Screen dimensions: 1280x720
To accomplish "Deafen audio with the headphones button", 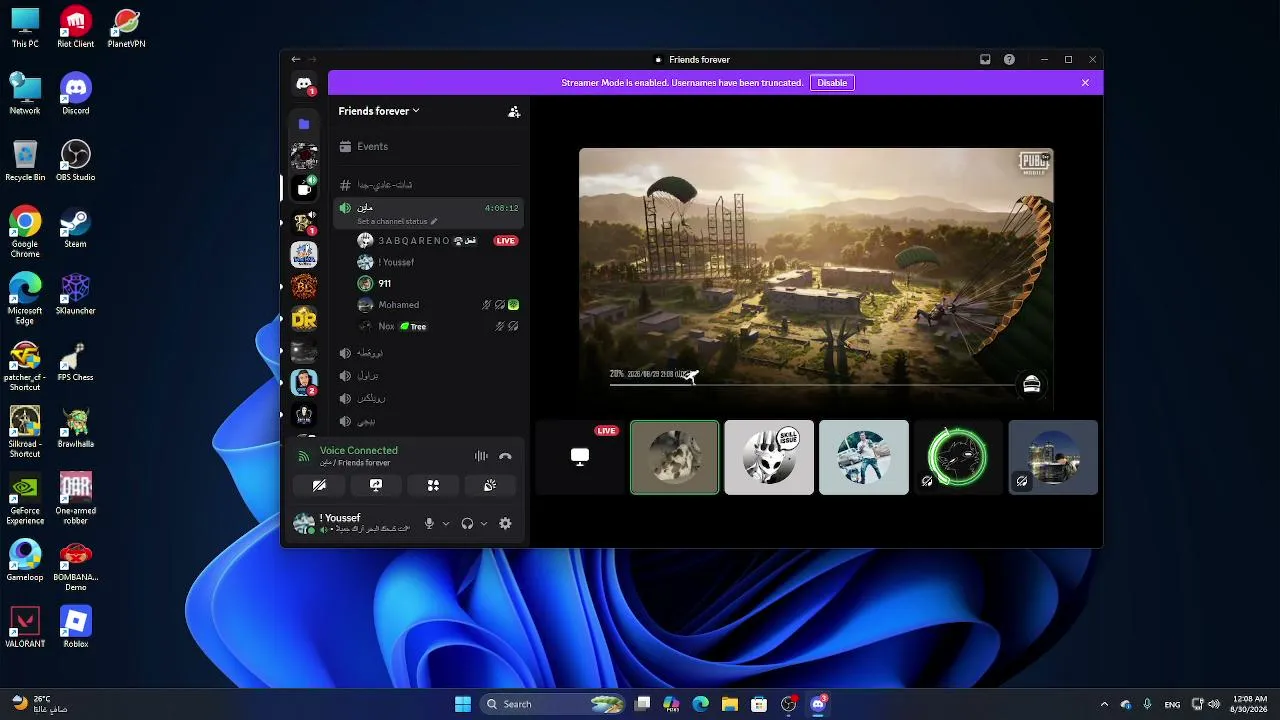I will coord(467,523).
